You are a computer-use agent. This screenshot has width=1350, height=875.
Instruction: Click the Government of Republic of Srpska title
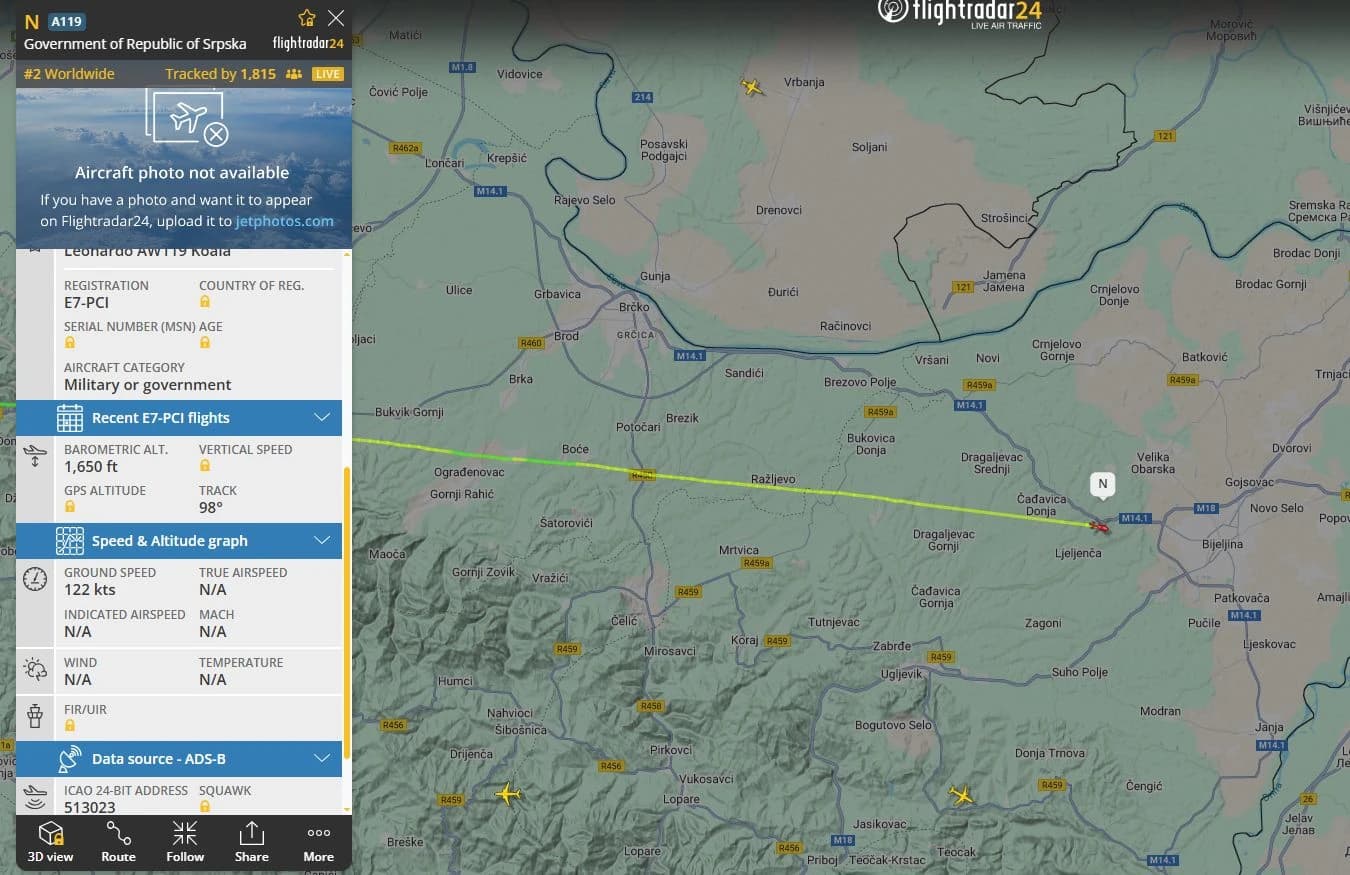pyautogui.click(x=135, y=45)
